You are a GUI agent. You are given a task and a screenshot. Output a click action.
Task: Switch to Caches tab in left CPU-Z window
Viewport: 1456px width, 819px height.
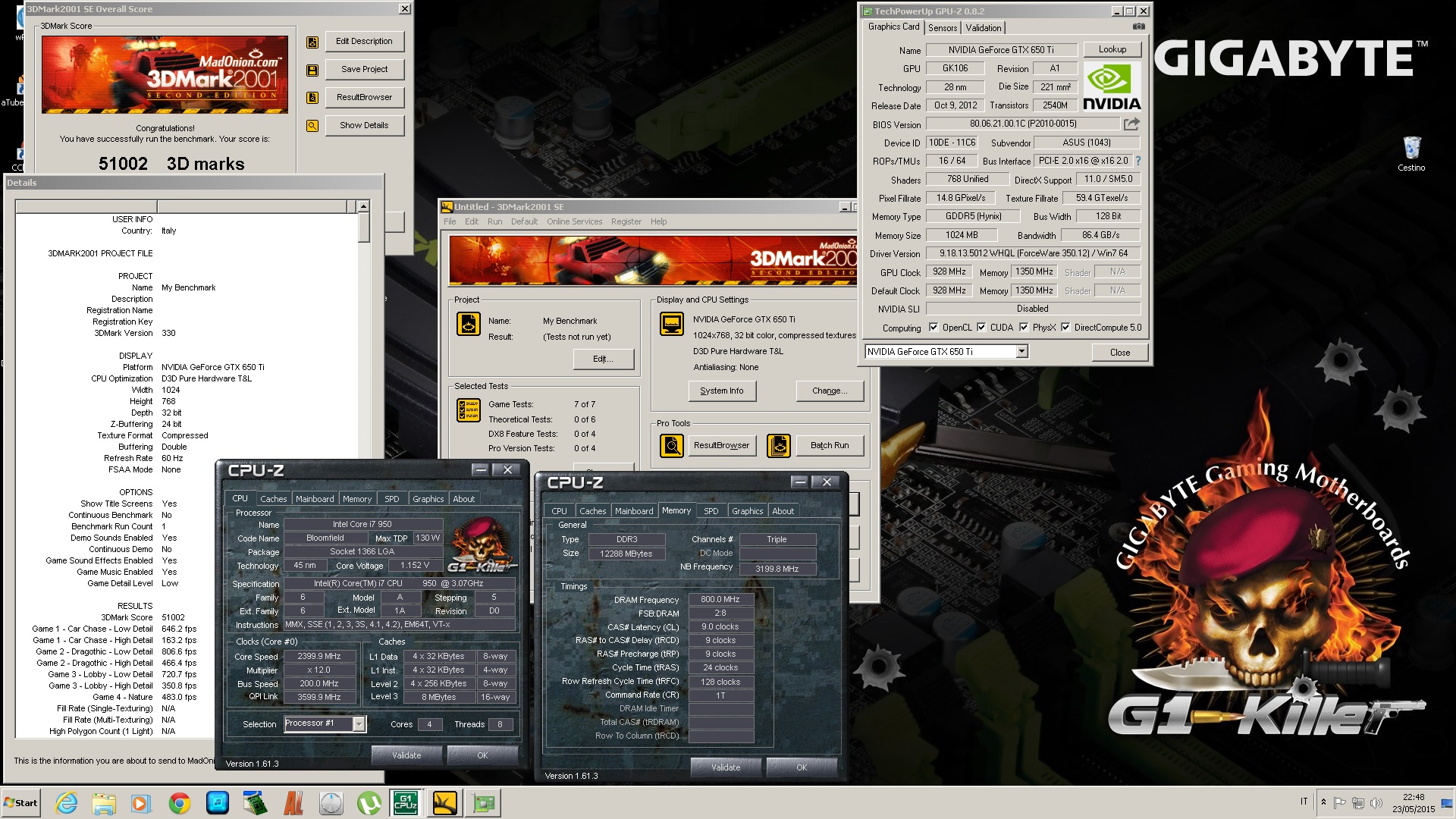[273, 499]
